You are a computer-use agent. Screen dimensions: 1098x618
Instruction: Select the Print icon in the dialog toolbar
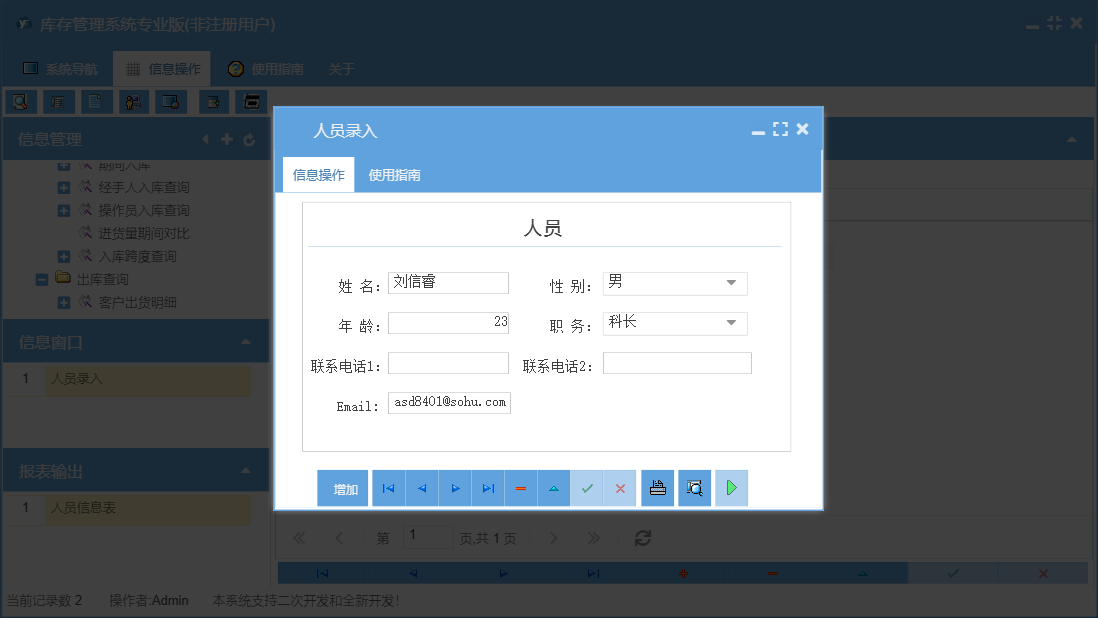657,488
